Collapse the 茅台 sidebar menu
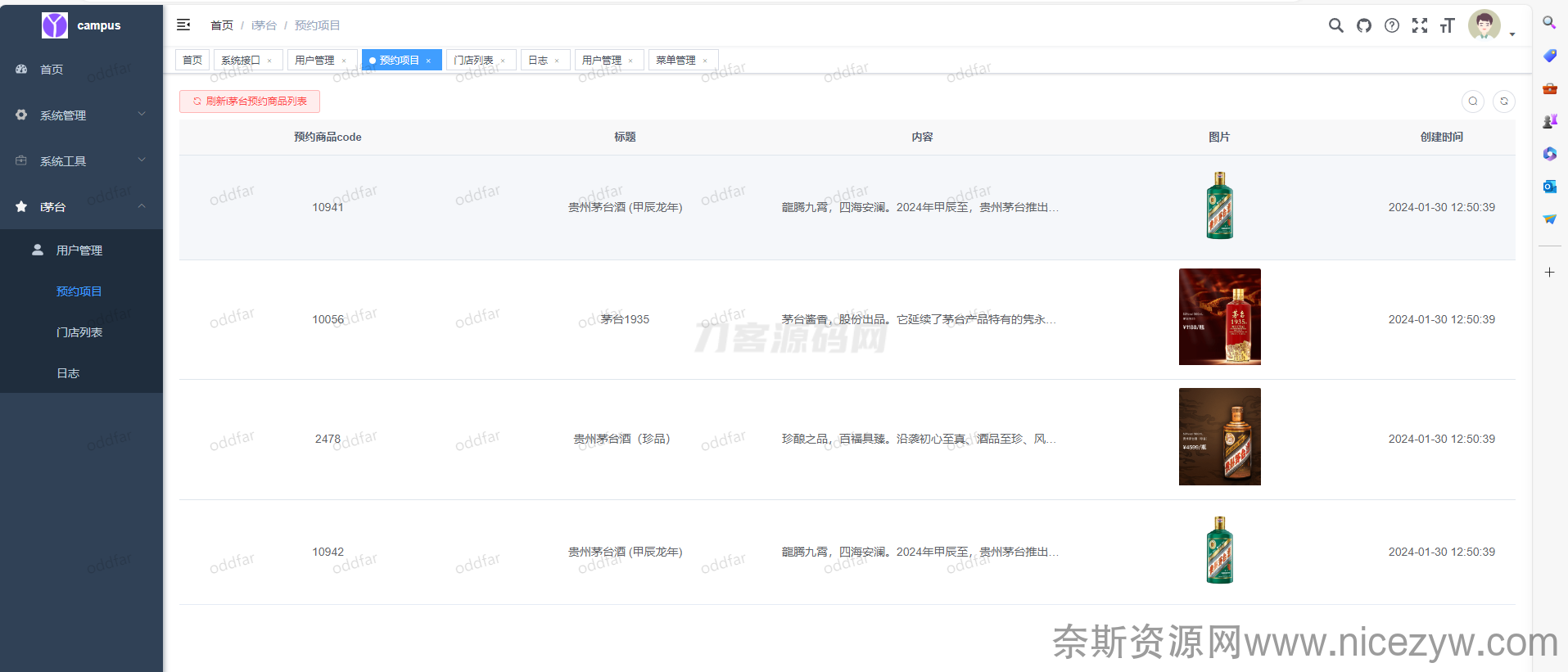The height and width of the screenshot is (672, 1568). tap(81, 207)
